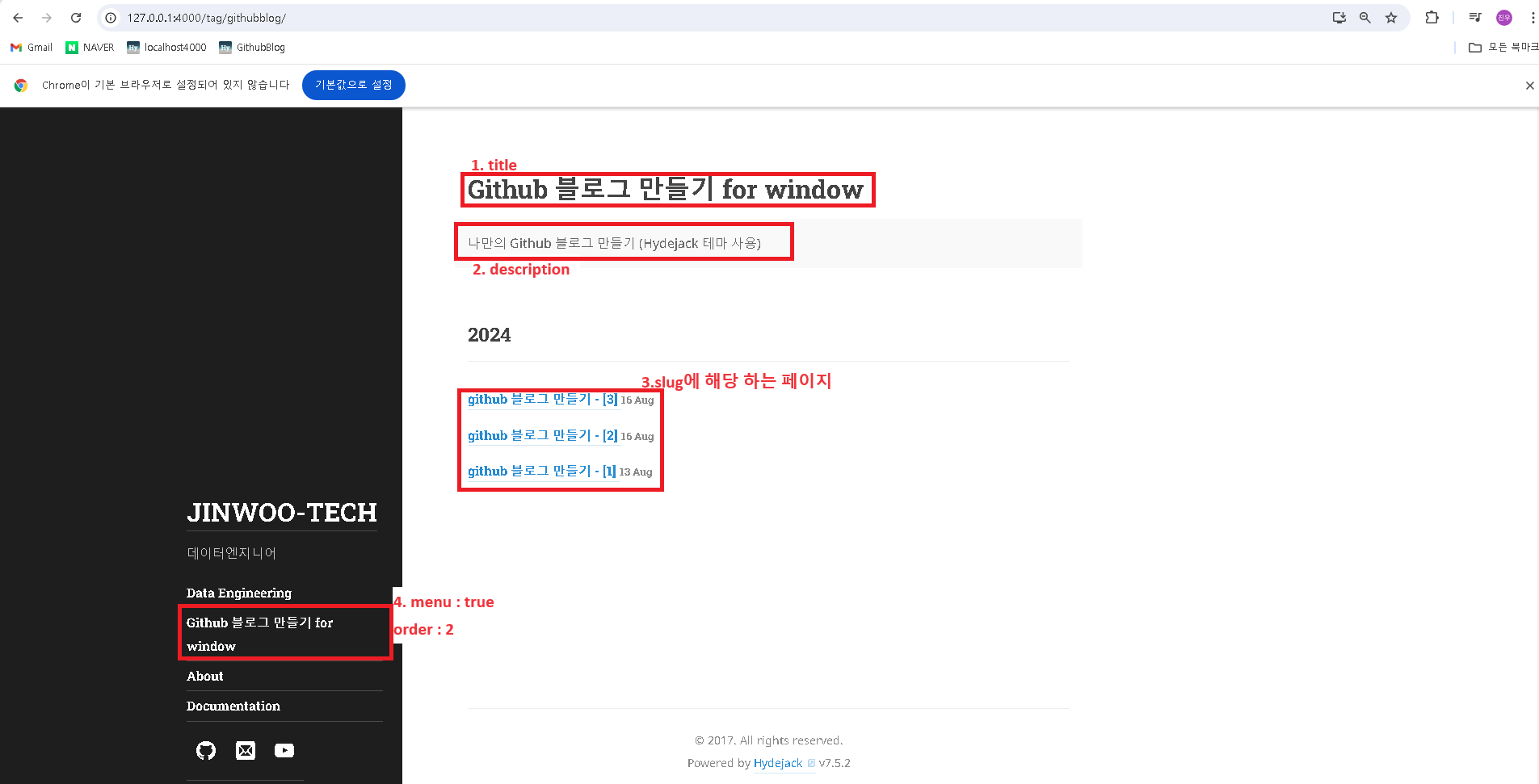Screen dimensions: 1539x784
Task: Dismiss the default browser notification bar
Action: point(1529,86)
